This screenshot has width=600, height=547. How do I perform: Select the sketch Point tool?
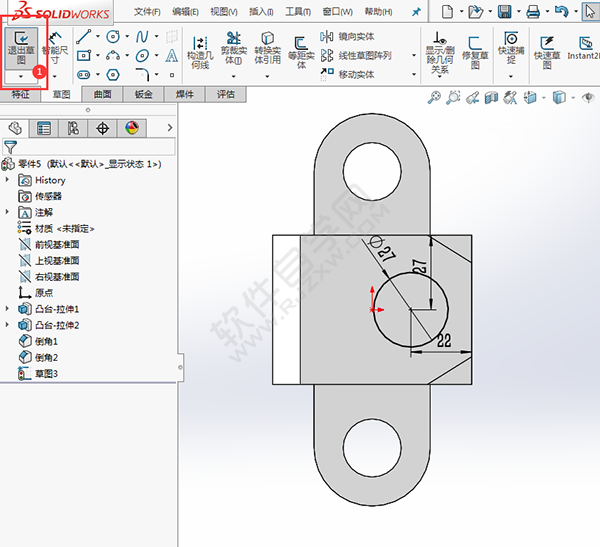pos(172,75)
